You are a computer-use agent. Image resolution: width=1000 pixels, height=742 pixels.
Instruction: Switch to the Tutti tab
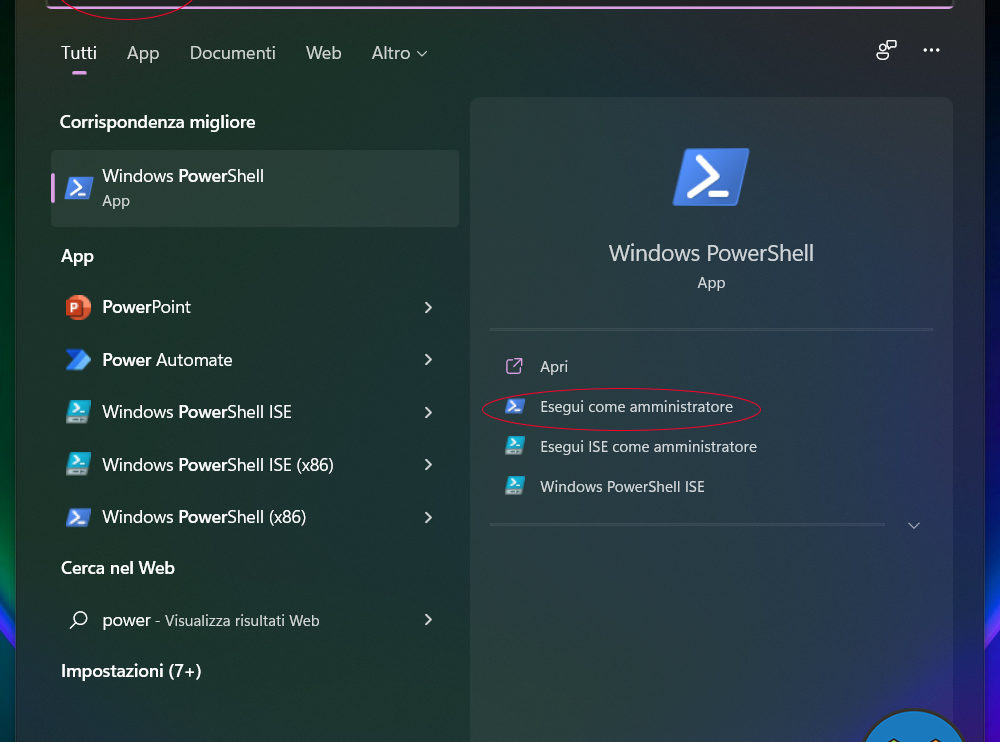pos(79,53)
